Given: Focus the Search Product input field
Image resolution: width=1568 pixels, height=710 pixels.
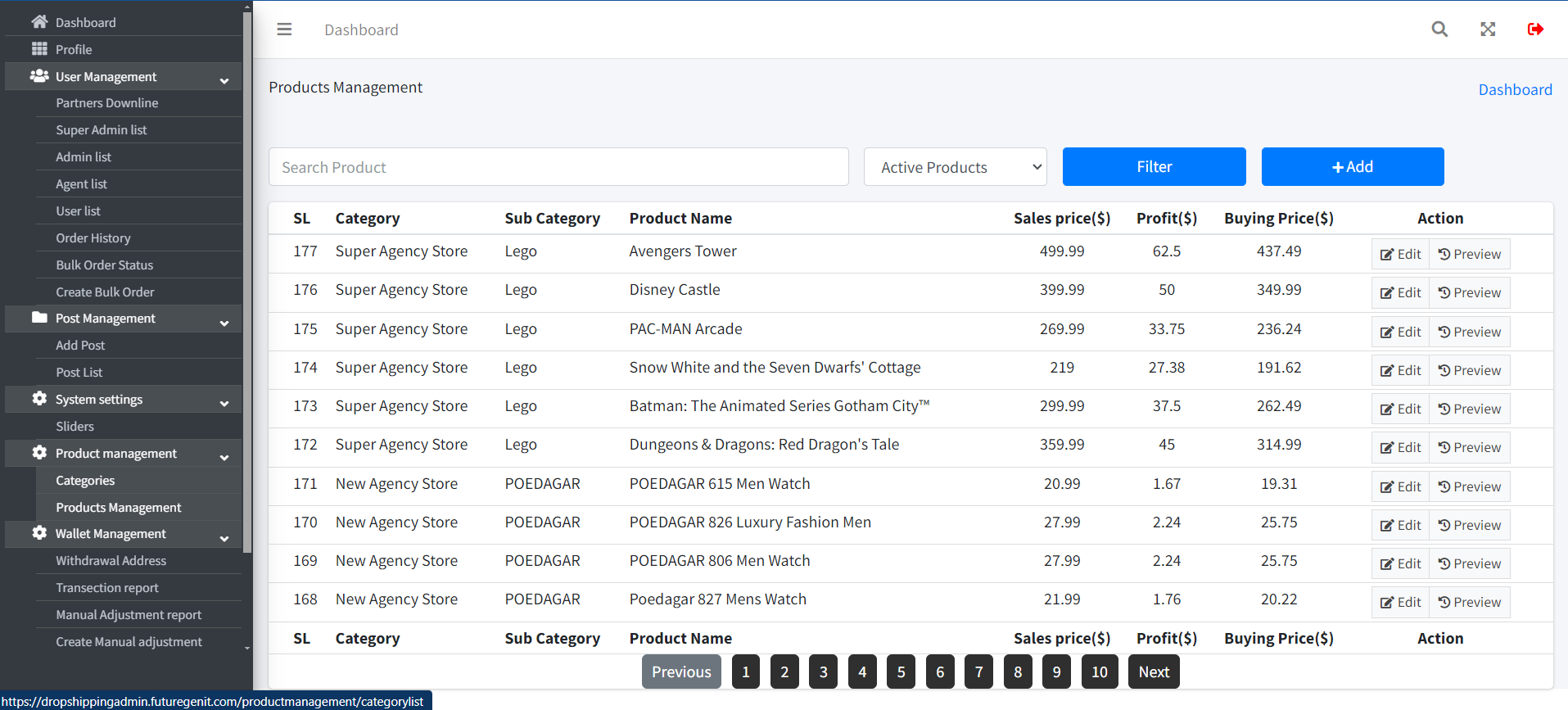Looking at the screenshot, I should point(558,167).
